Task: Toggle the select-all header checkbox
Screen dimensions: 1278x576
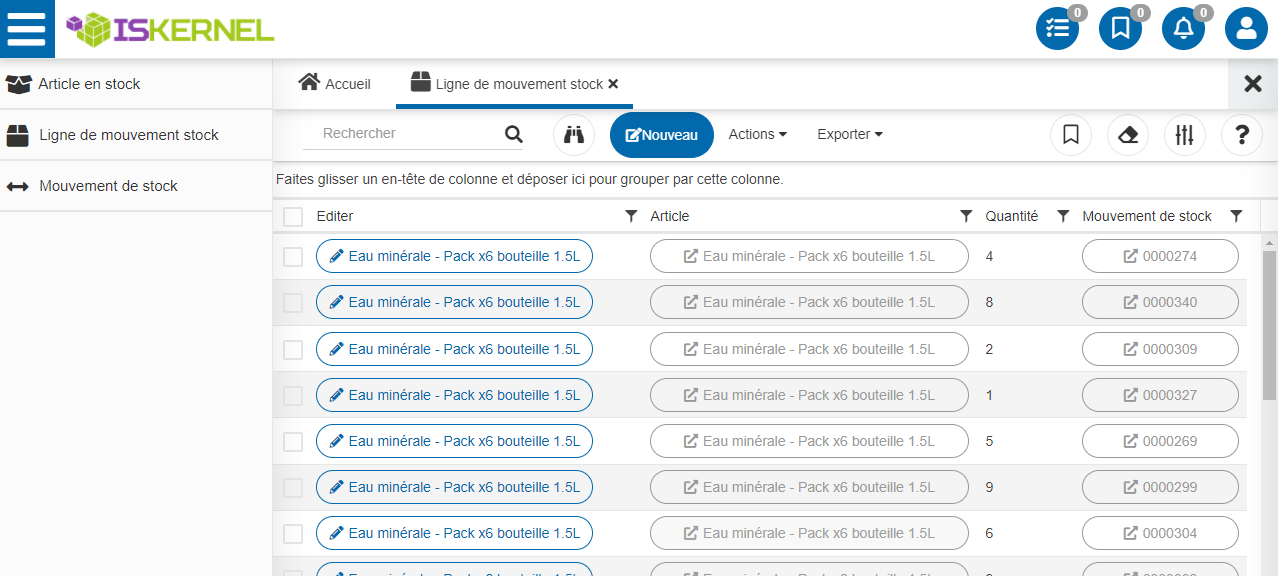Action: click(293, 217)
